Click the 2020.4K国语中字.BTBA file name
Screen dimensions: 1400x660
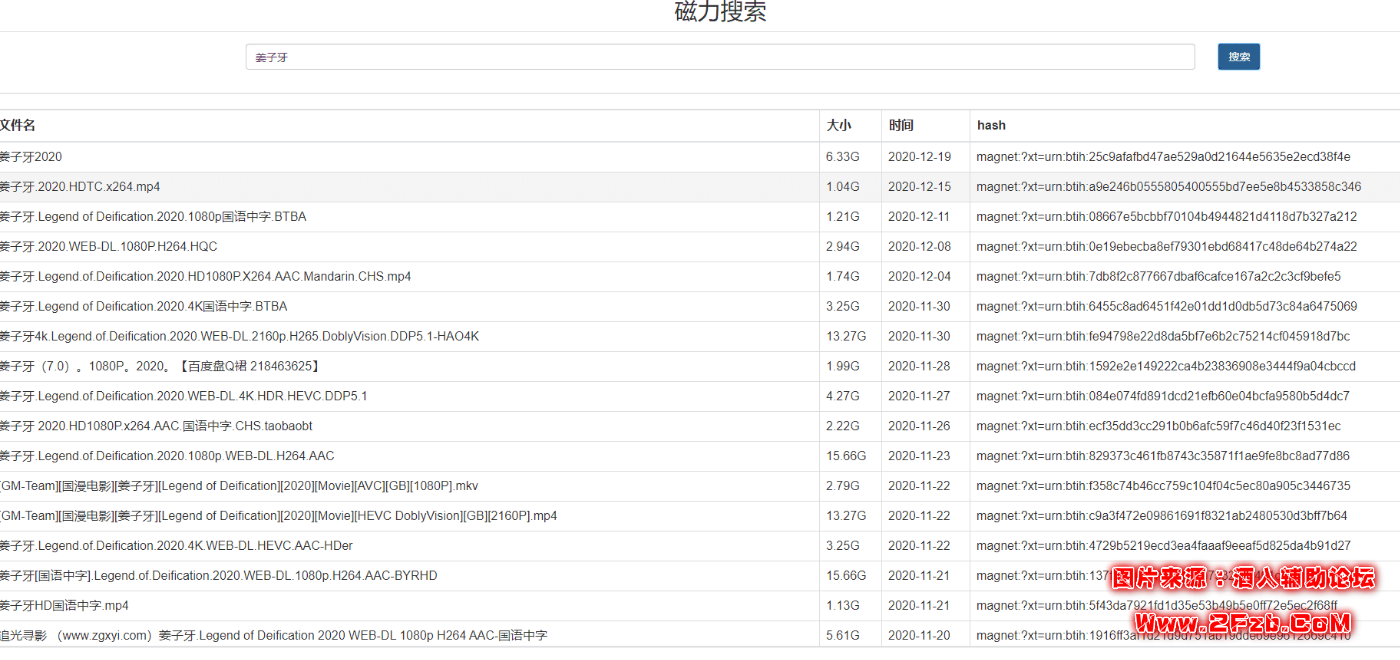tap(143, 306)
